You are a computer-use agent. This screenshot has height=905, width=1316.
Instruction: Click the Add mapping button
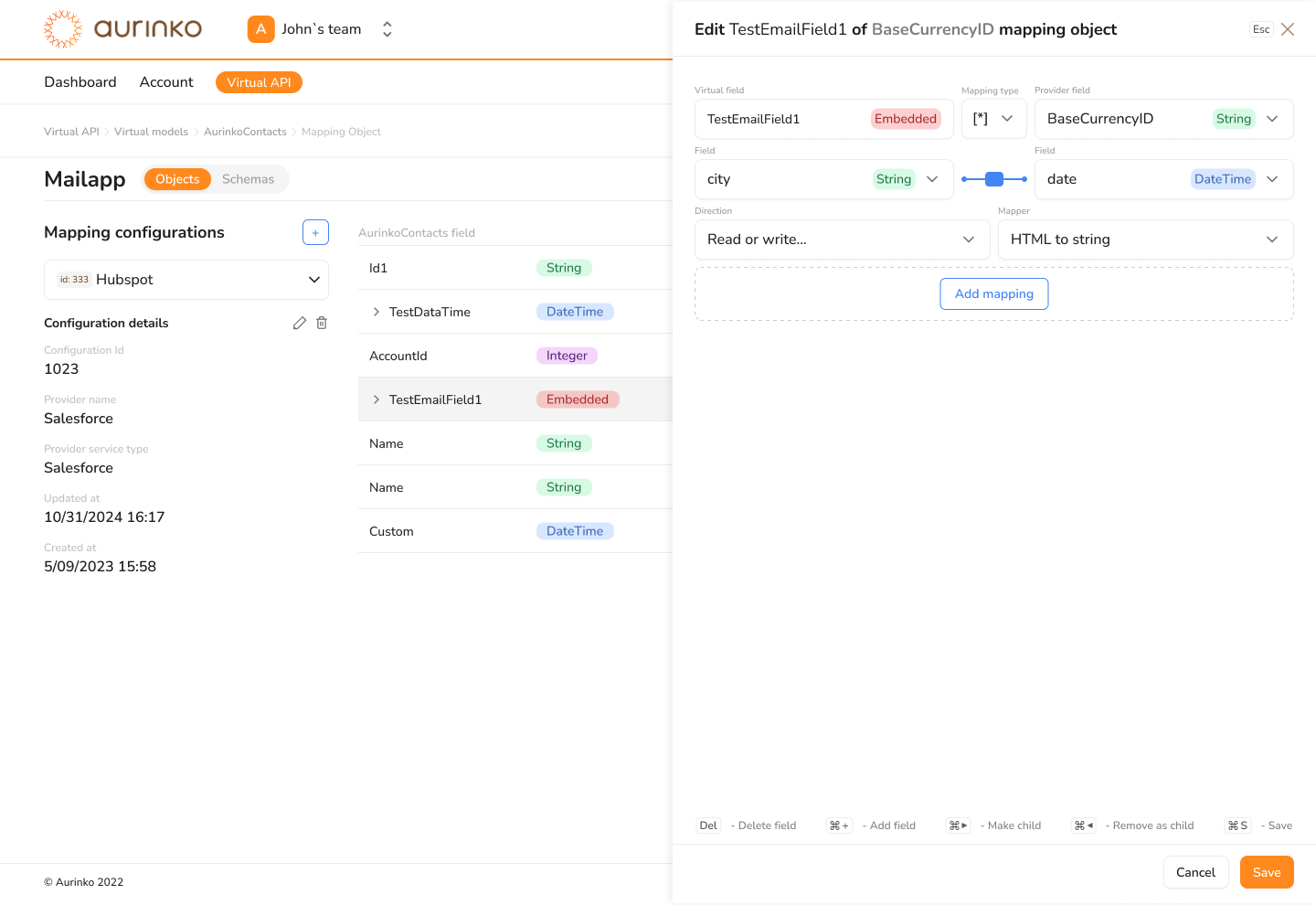(x=993, y=293)
